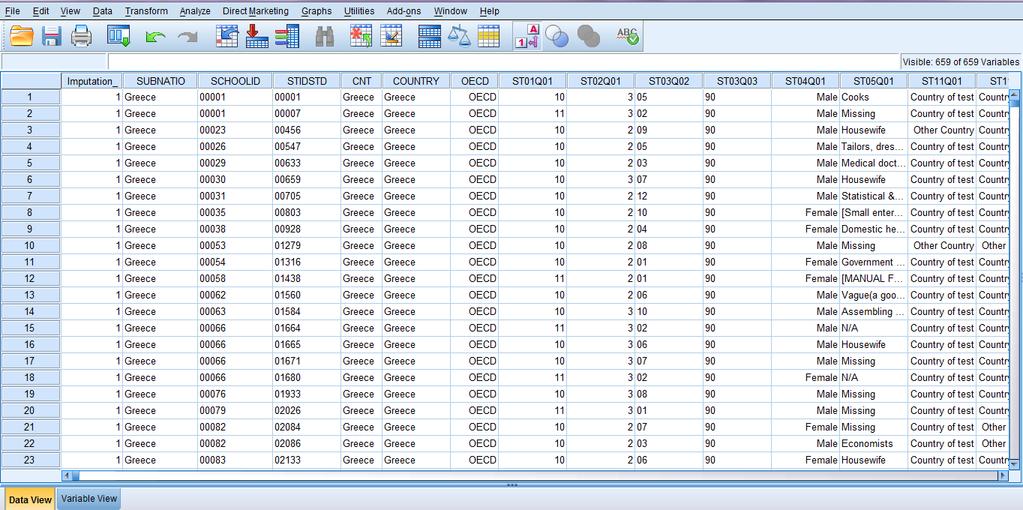Click the horizontal scrollbar right arrow
1023x510 pixels.
(x=1003, y=475)
